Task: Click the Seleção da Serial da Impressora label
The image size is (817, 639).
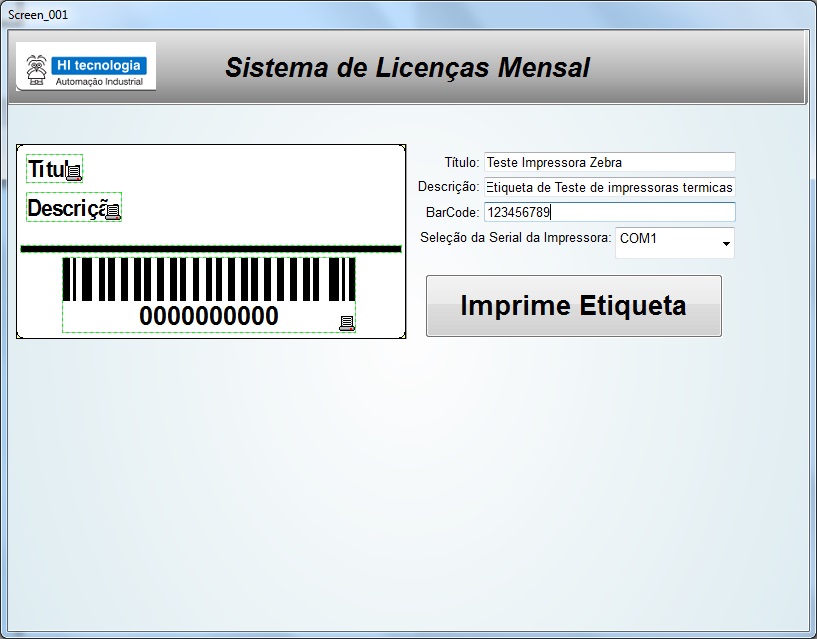Action: 516,238
